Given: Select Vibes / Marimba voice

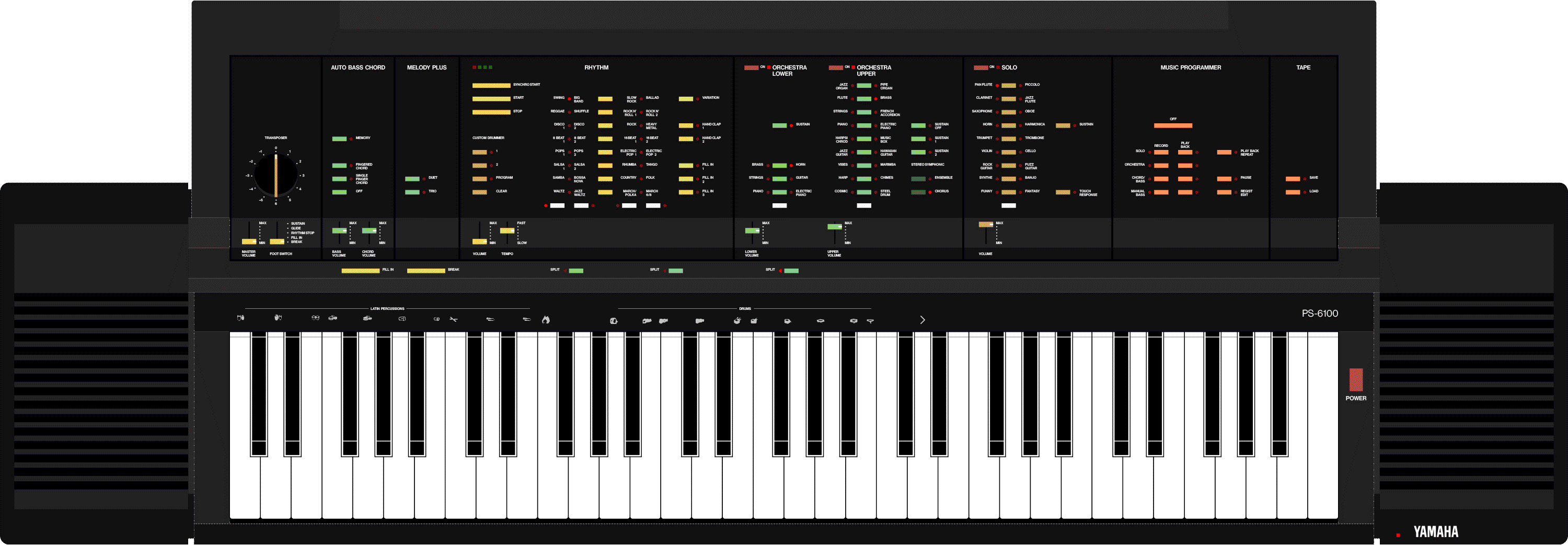Looking at the screenshot, I should (x=864, y=166).
